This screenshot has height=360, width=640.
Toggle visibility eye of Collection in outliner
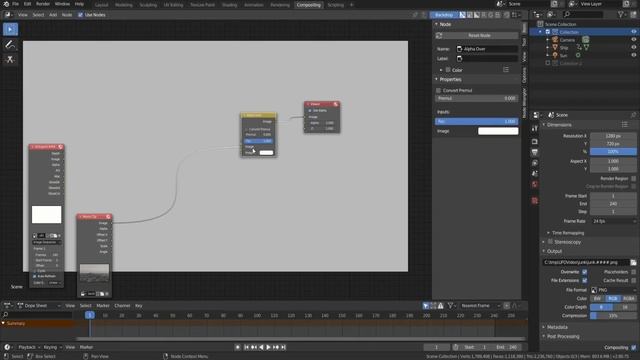tap(633, 32)
